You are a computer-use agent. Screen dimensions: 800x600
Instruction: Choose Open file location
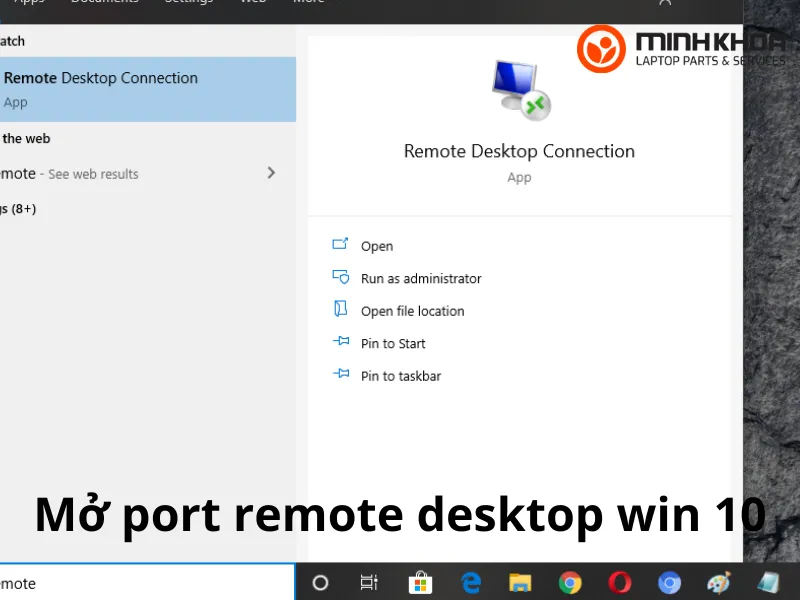(x=412, y=311)
